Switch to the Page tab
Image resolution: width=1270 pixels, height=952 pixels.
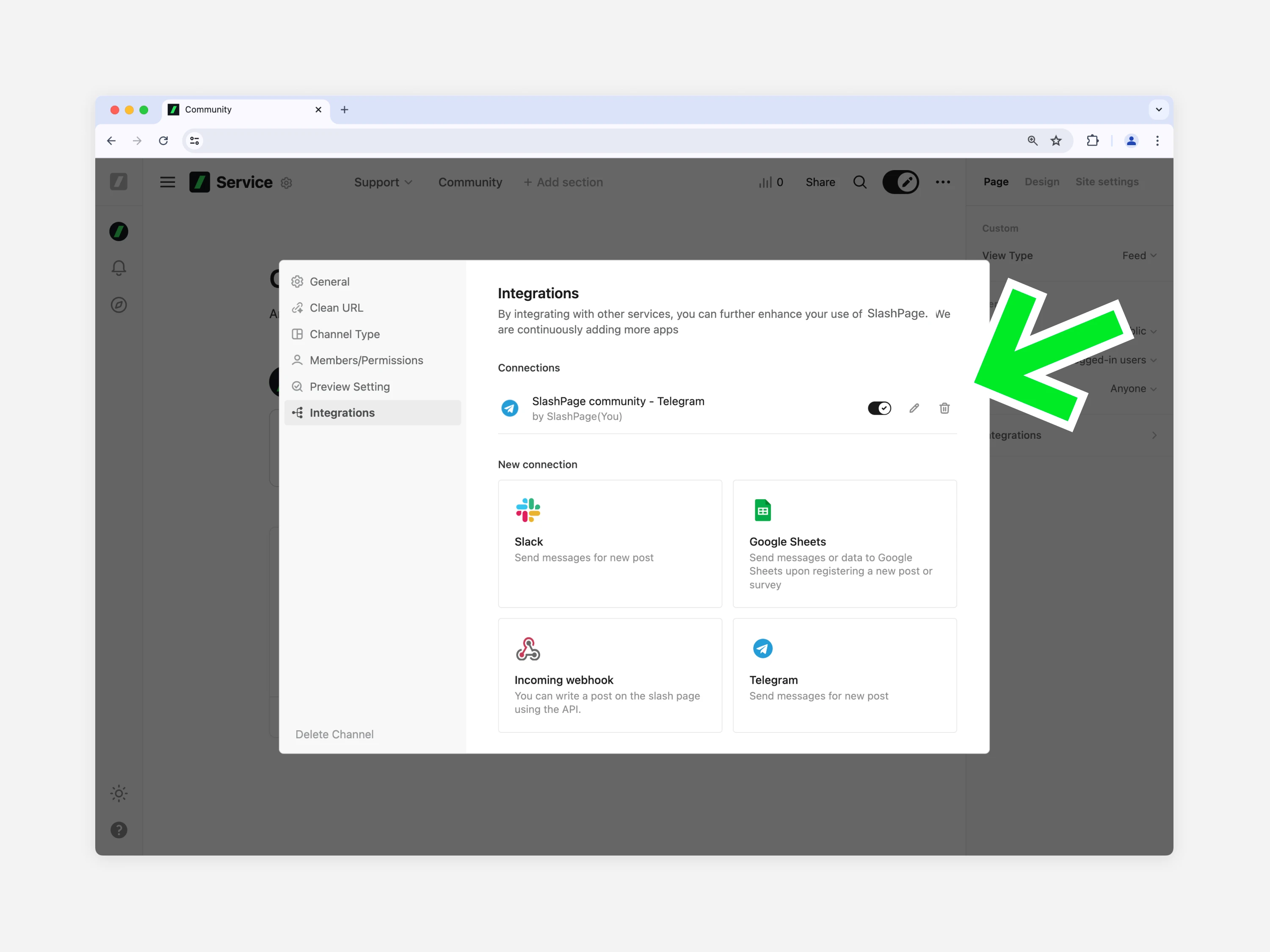(x=996, y=182)
